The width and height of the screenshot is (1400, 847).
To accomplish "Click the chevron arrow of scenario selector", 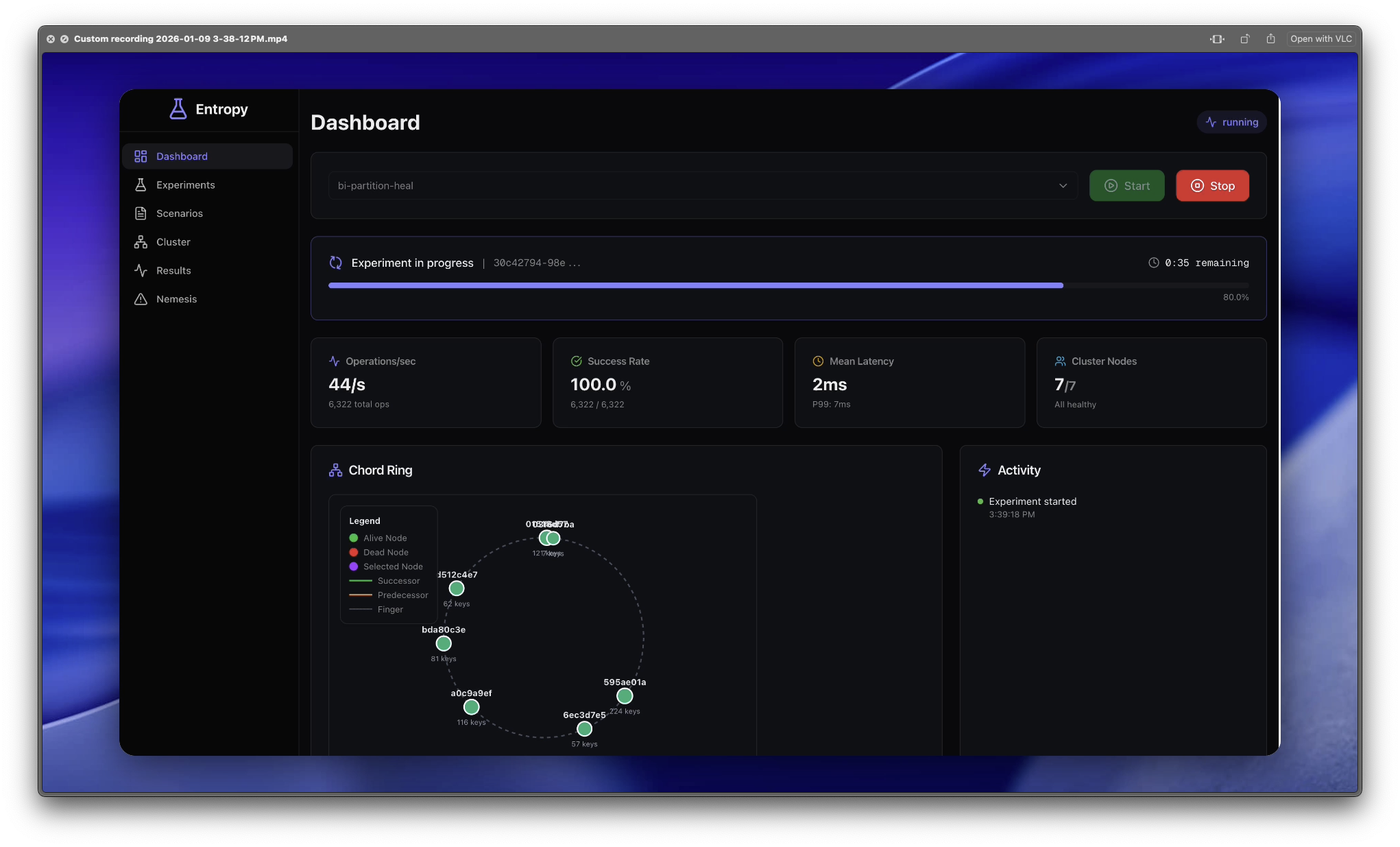I will (x=1063, y=186).
